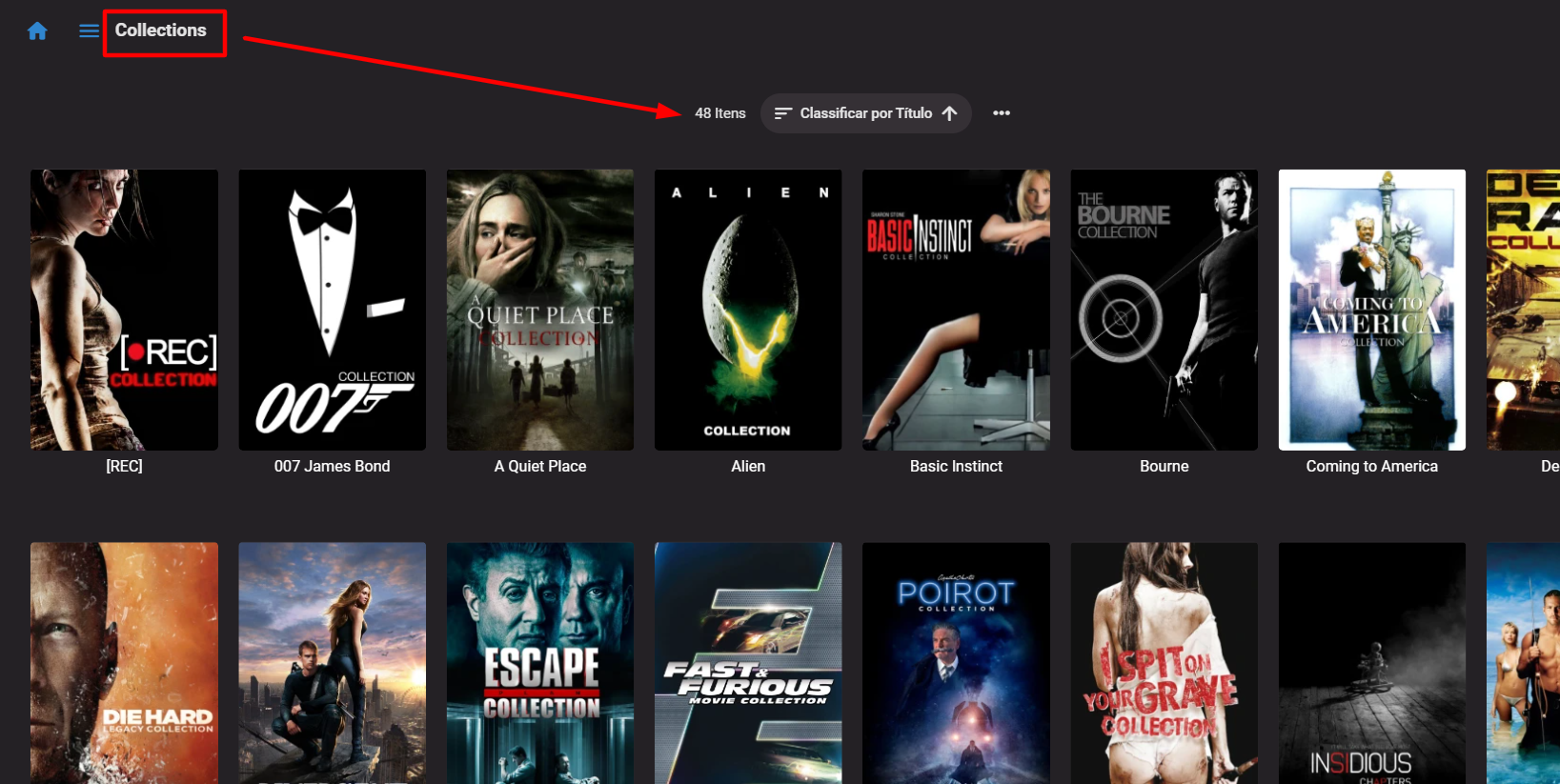This screenshot has height=784, width=1560.
Task: Open the poster of a couple above a city
Action: tap(333, 663)
